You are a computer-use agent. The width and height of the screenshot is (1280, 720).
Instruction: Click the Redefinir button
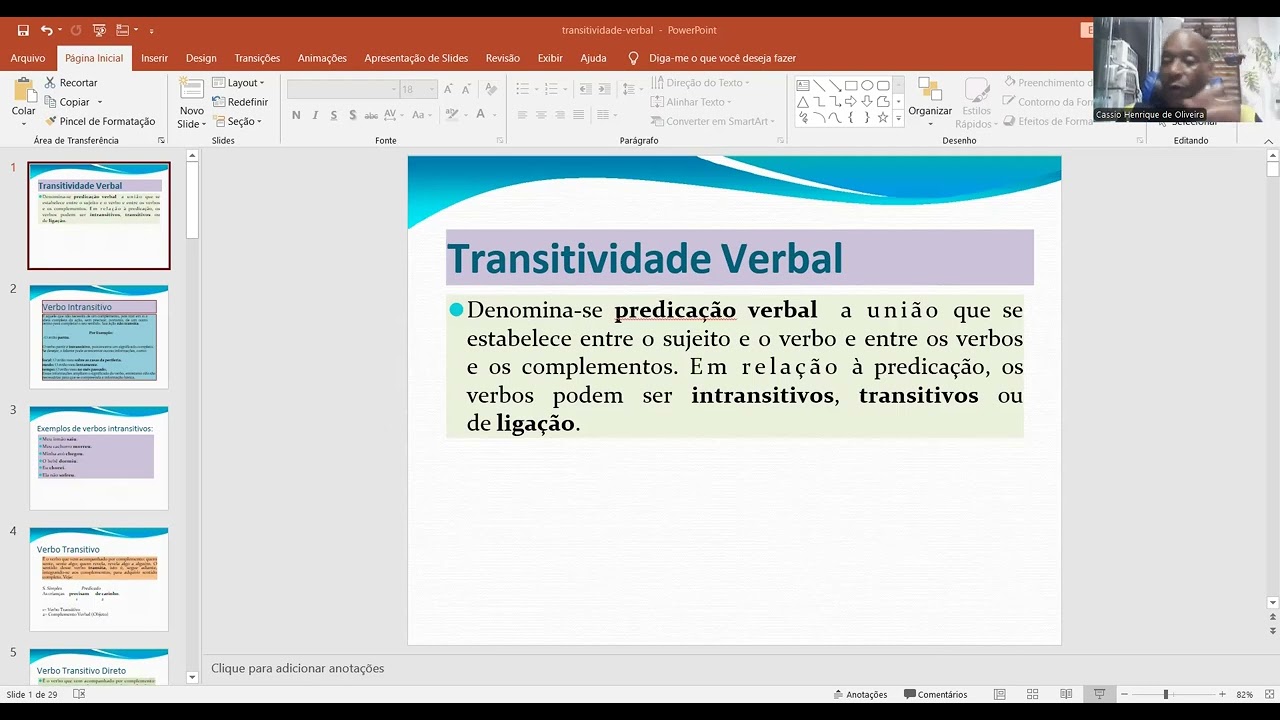click(x=240, y=102)
